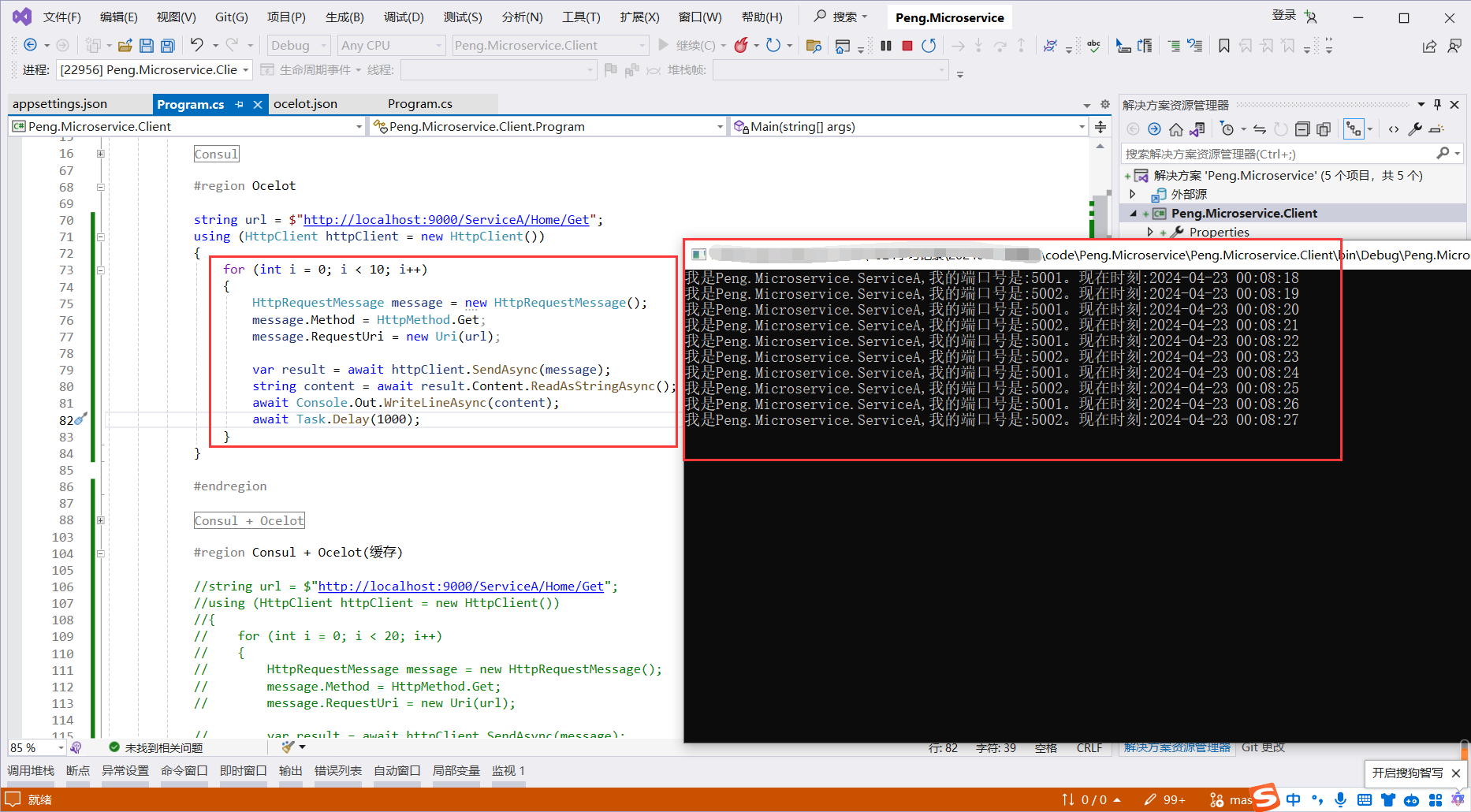Toggle pin on Program.cs tab
1471x812 pixels.
(x=239, y=104)
